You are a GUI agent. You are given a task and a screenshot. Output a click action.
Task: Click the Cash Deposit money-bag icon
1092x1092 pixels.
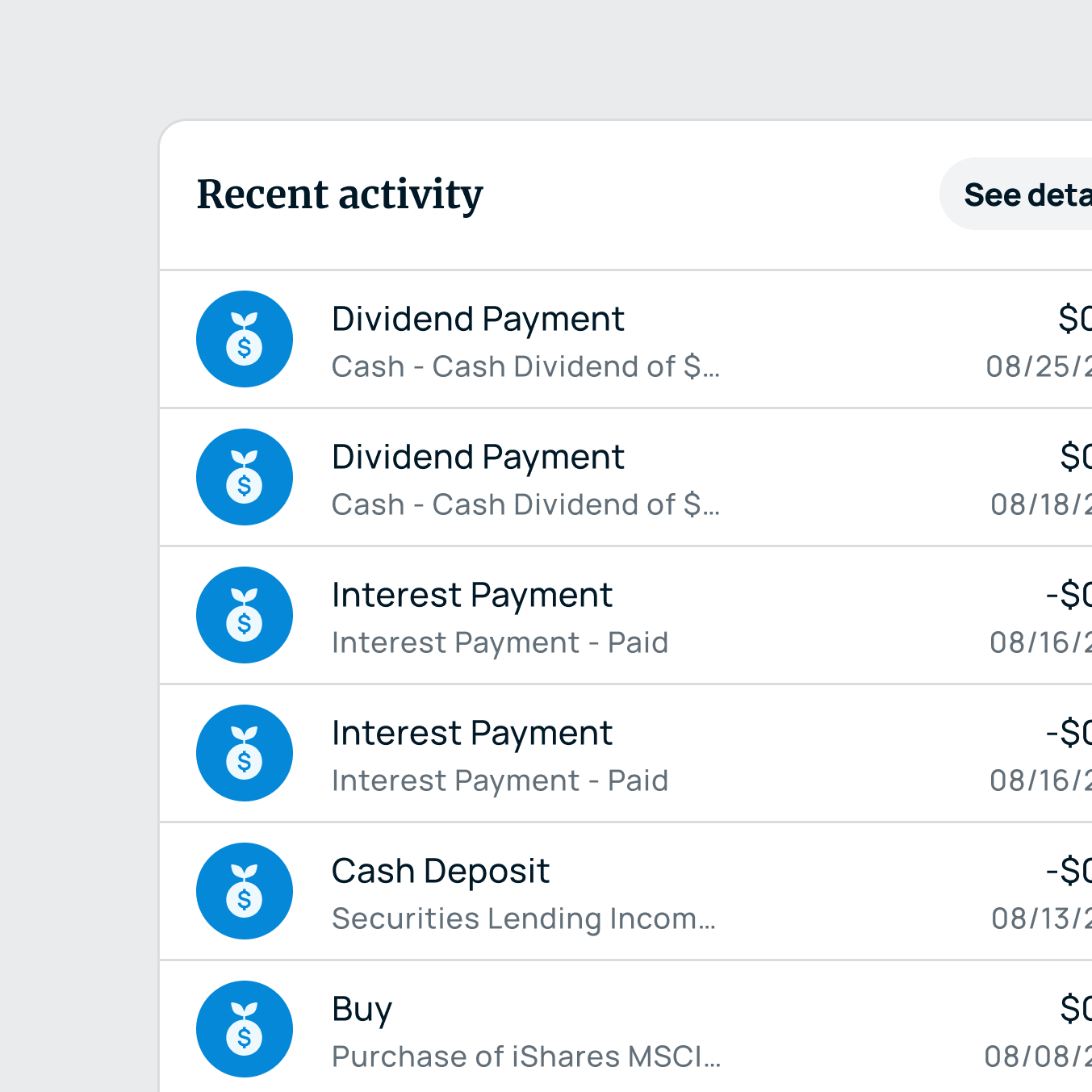click(244, 891)
